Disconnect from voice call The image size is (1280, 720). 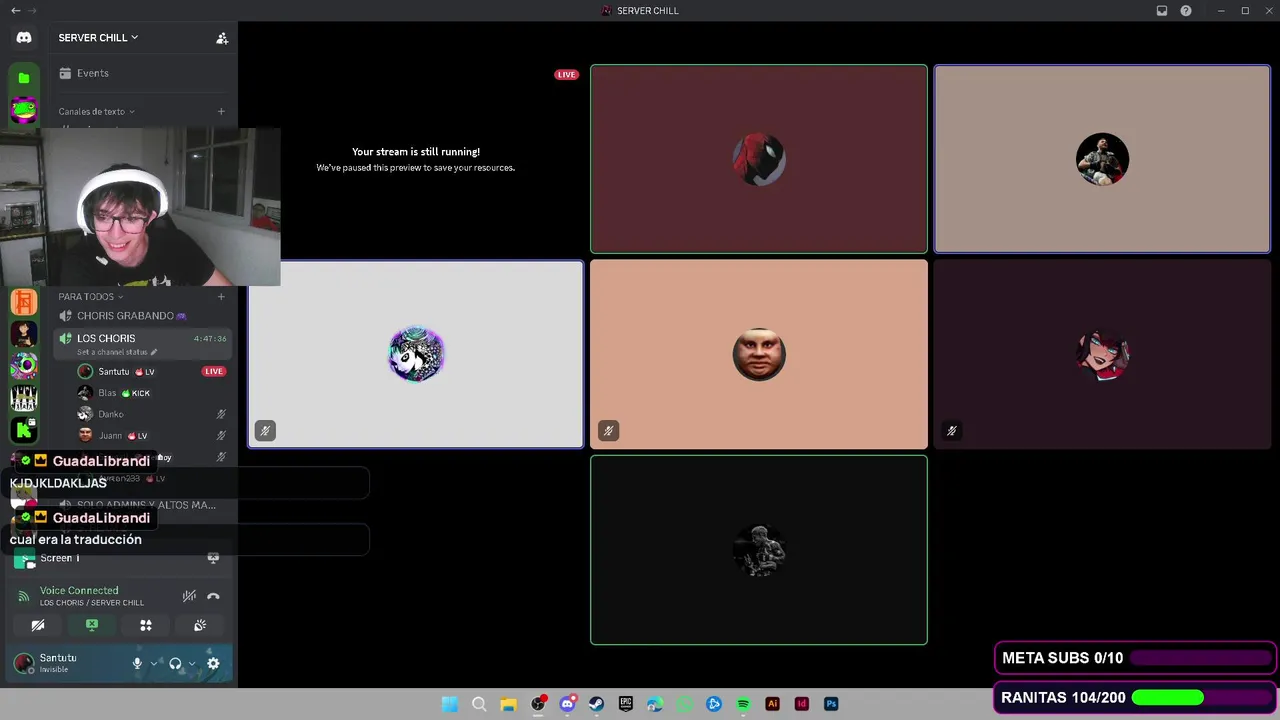point(213,596)
